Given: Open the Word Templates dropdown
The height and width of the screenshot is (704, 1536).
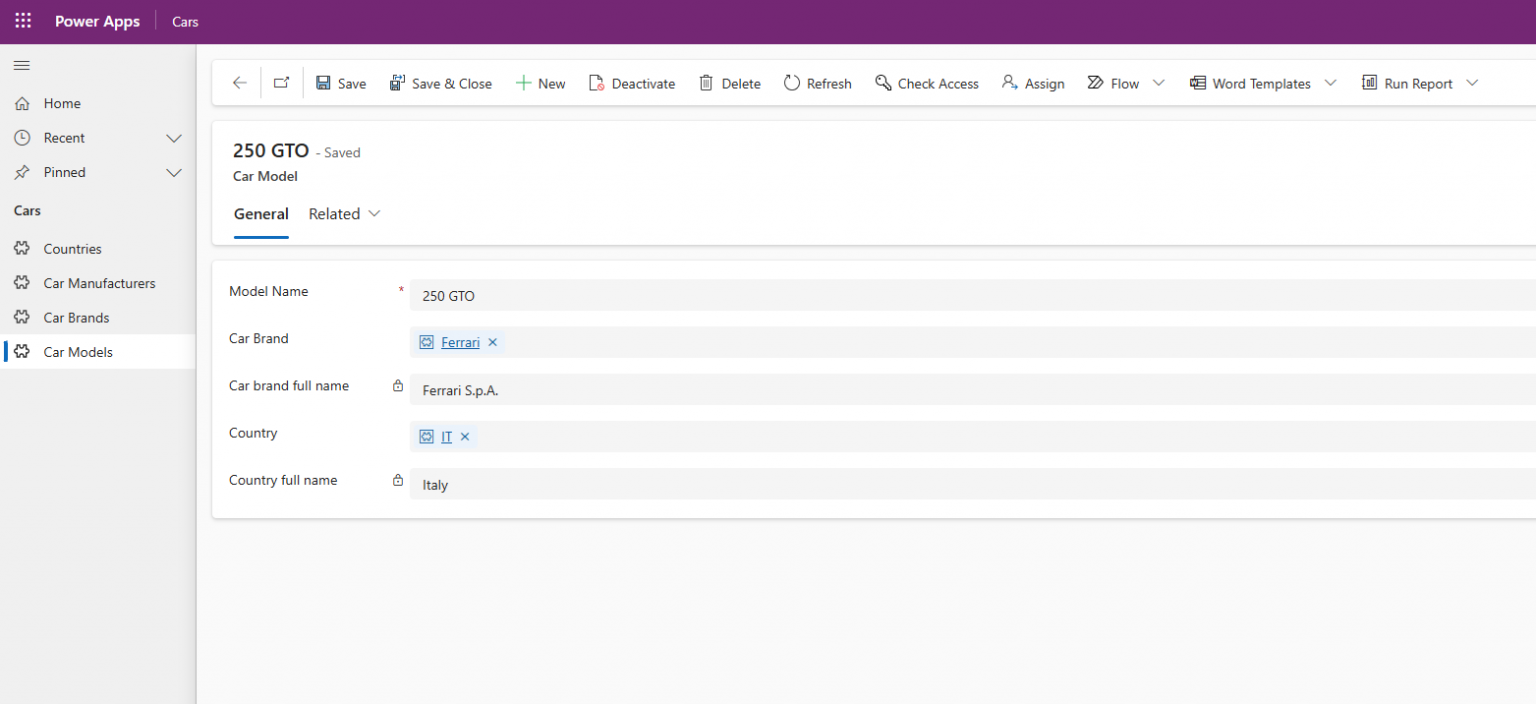Looking at the screenshot, I should coord(1330,83).
